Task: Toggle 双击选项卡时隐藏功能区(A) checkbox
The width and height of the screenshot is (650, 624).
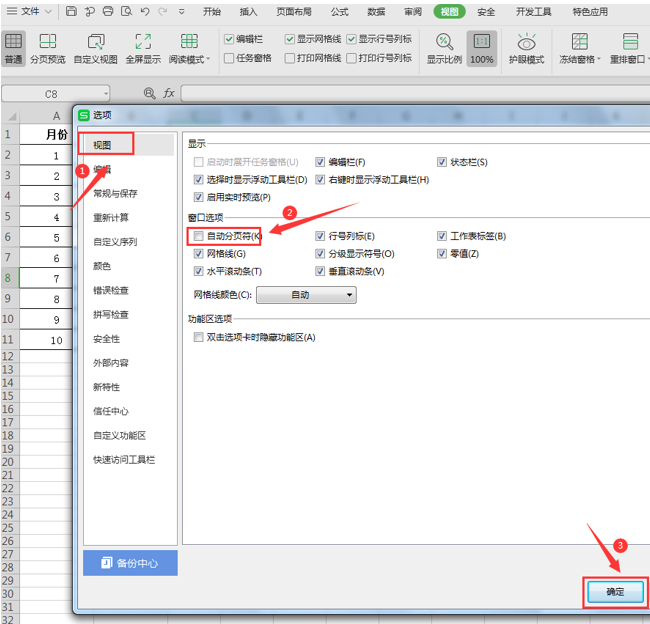Action: point(199,337)
